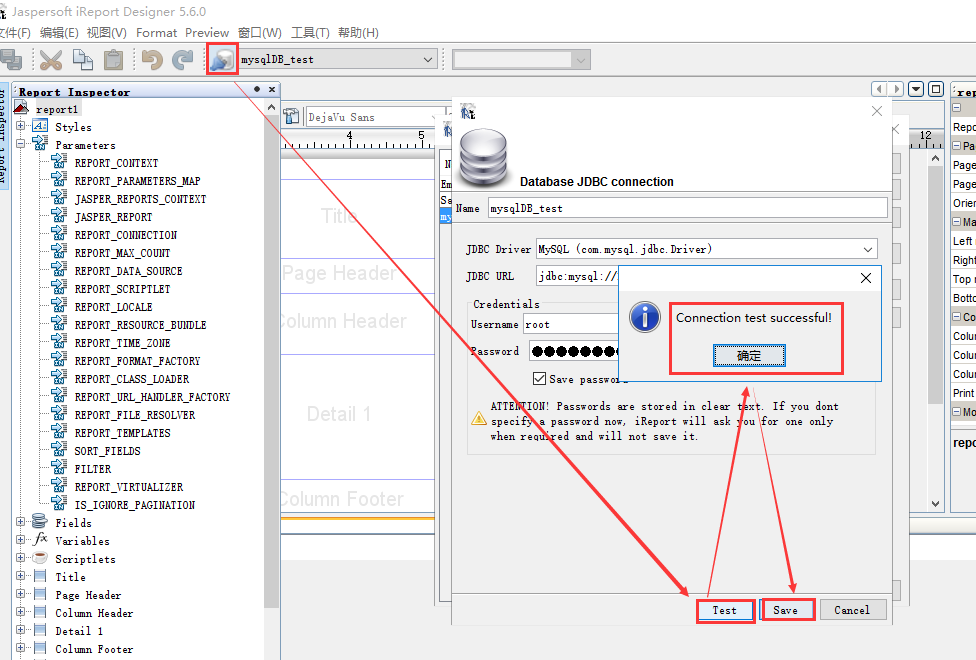Open the mysqlDB_test datasource dropdown
Screen dimensions: 976x660
[x=337, y=60]
